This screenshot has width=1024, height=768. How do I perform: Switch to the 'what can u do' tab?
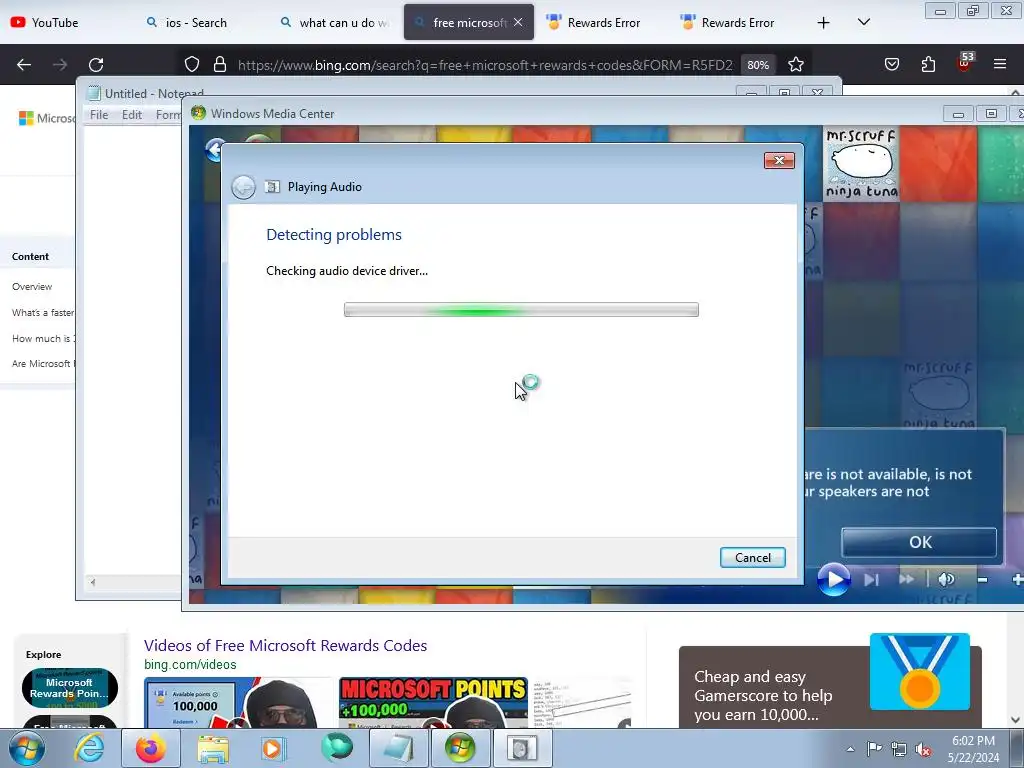334,22
